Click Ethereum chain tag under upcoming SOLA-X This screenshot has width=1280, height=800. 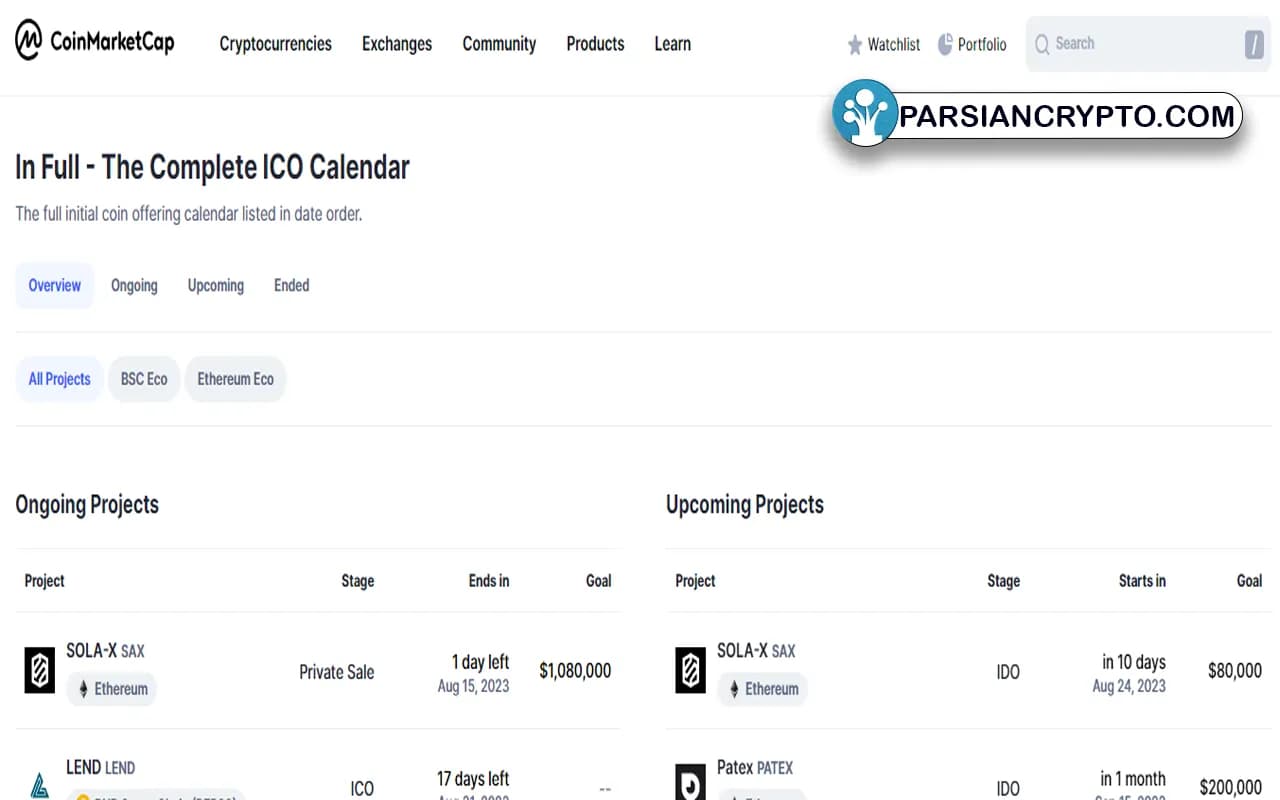coord(763,689)
